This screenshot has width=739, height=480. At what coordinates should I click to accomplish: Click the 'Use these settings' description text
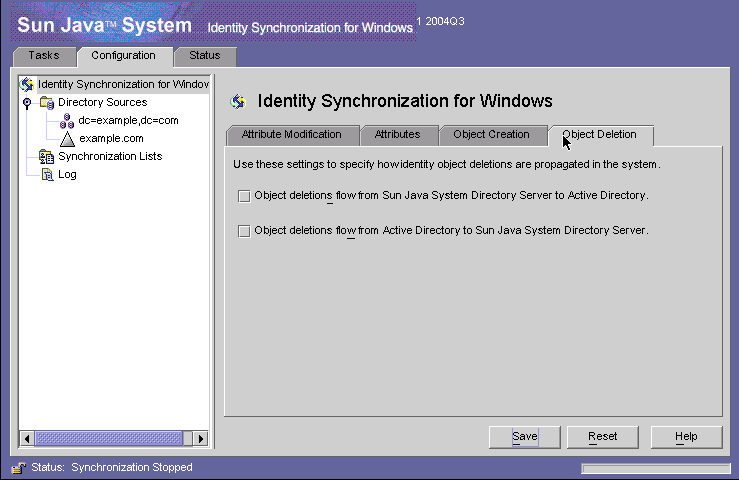pos(447,165)
